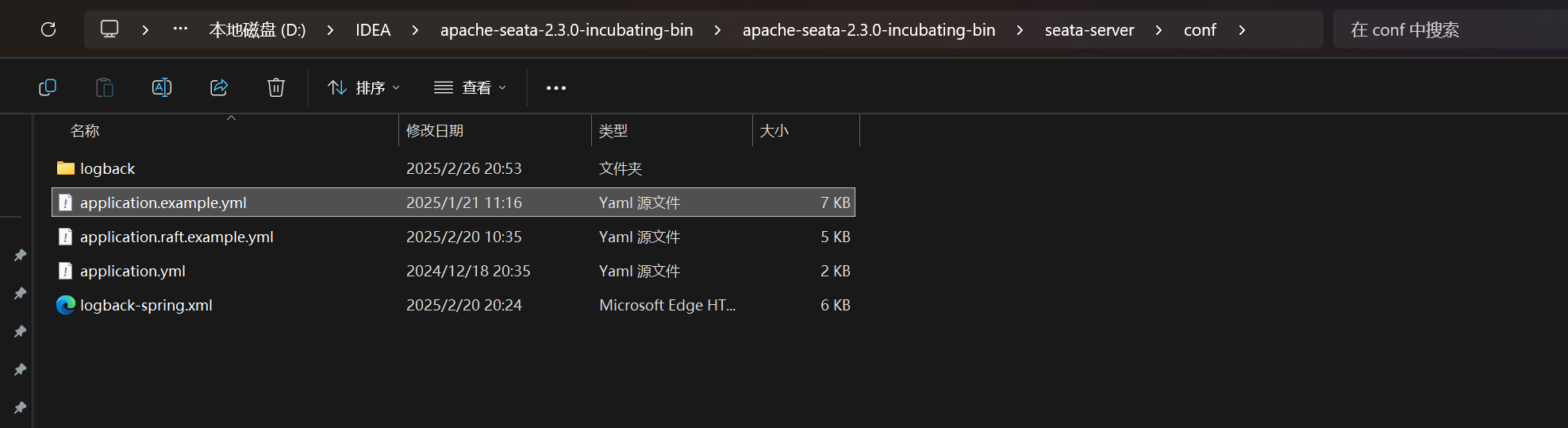
Task: Click the Copy icon in toolbar
Action: pos(48,87)
